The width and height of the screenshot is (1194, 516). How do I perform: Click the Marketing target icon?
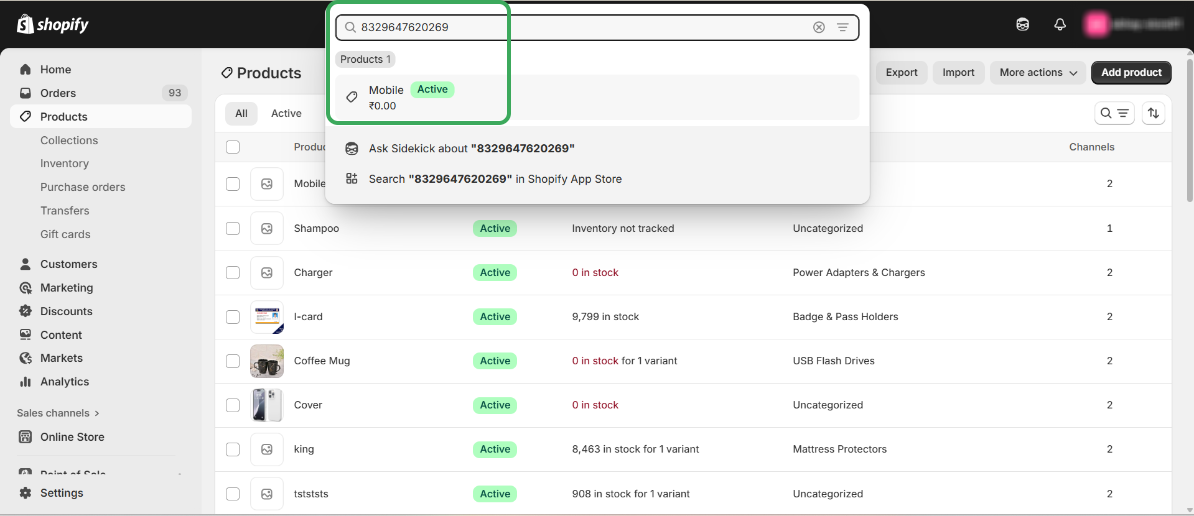click(x=26, y=288)
